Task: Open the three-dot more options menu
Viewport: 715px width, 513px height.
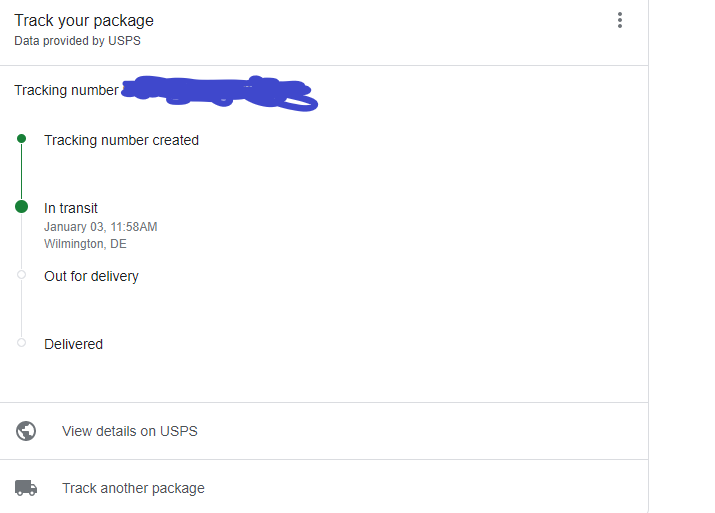Action: tap(620, 20)
